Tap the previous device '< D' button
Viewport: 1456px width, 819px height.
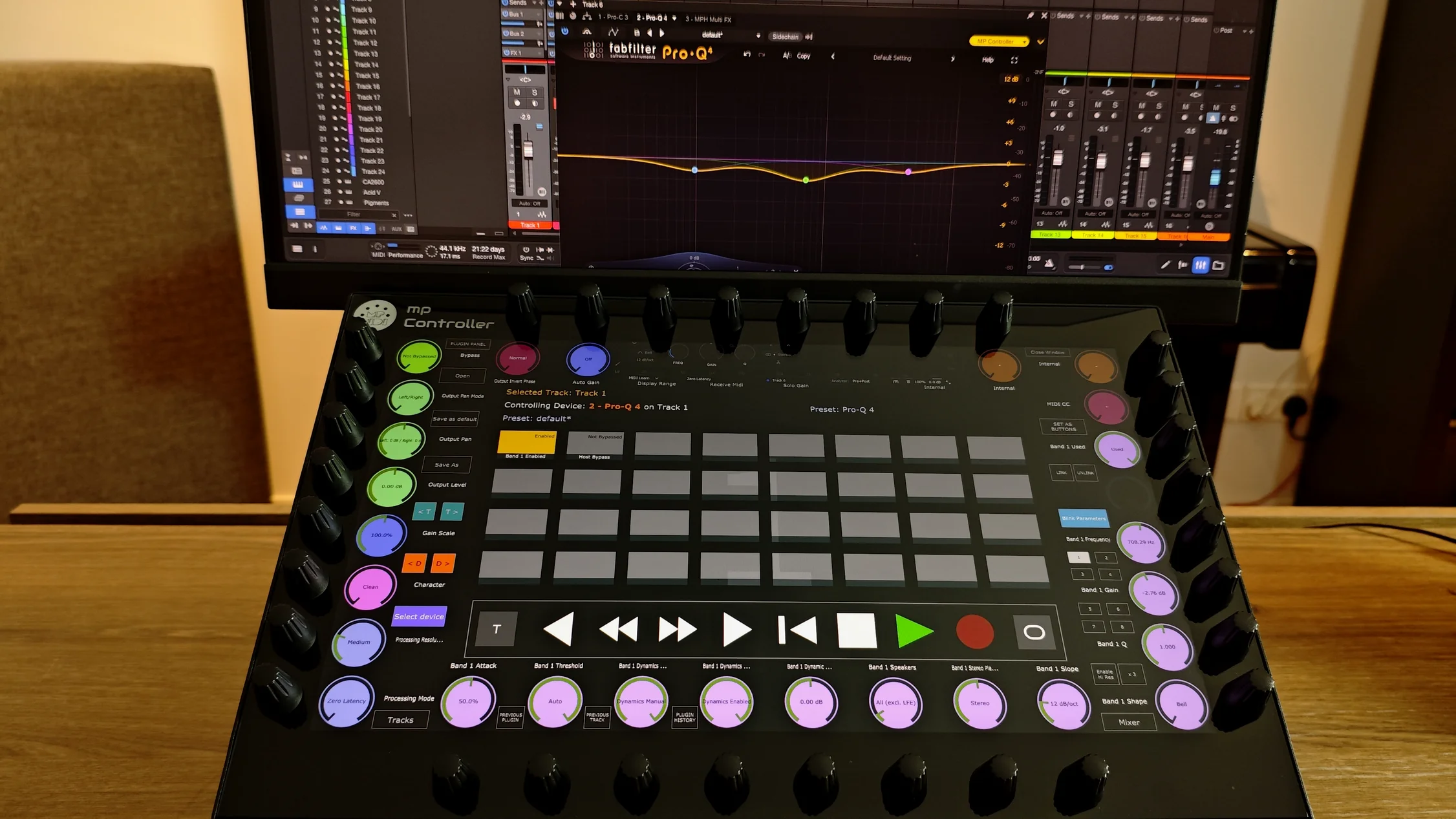click(x=414, y=564)
